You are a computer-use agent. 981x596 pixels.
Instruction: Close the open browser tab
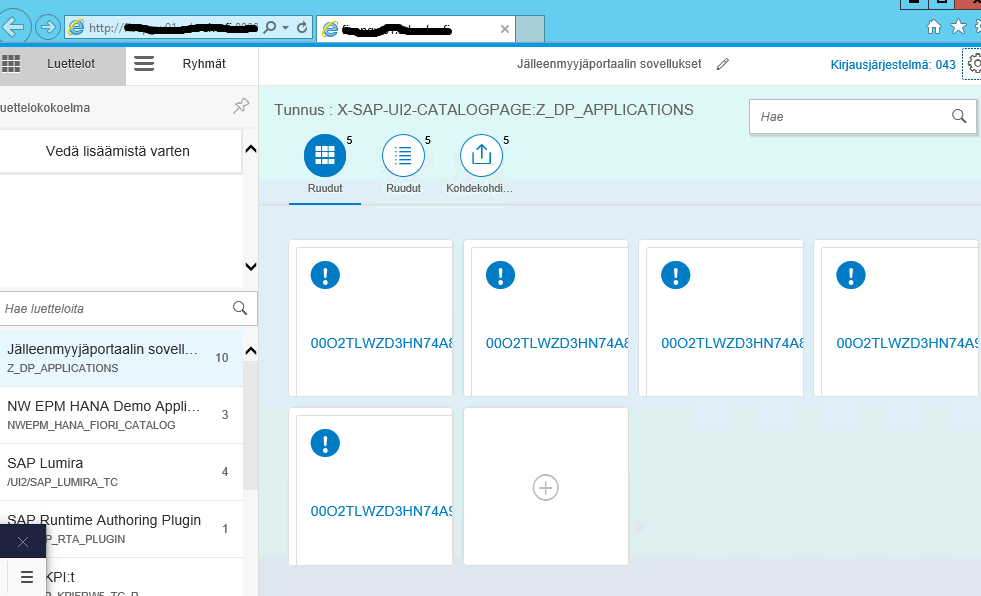pyautogui.click(x=505, y=29)
